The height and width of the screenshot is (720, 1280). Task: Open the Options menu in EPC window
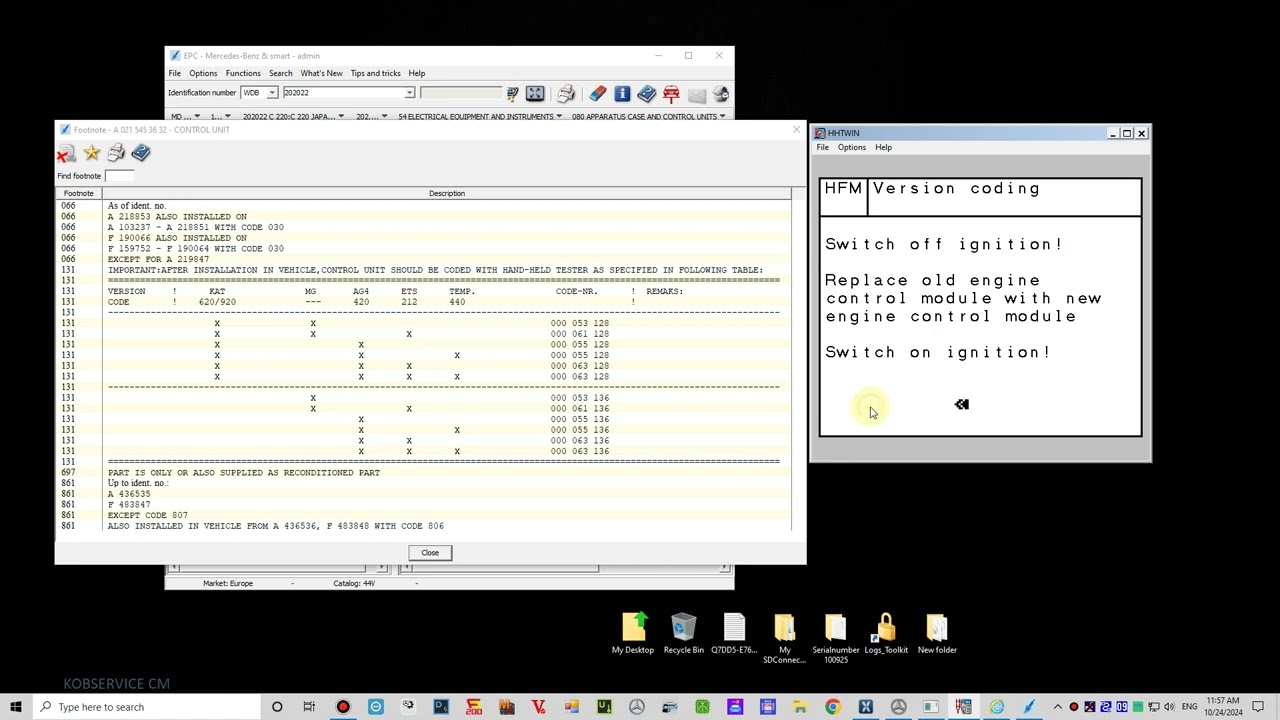(x=203, y=73)
